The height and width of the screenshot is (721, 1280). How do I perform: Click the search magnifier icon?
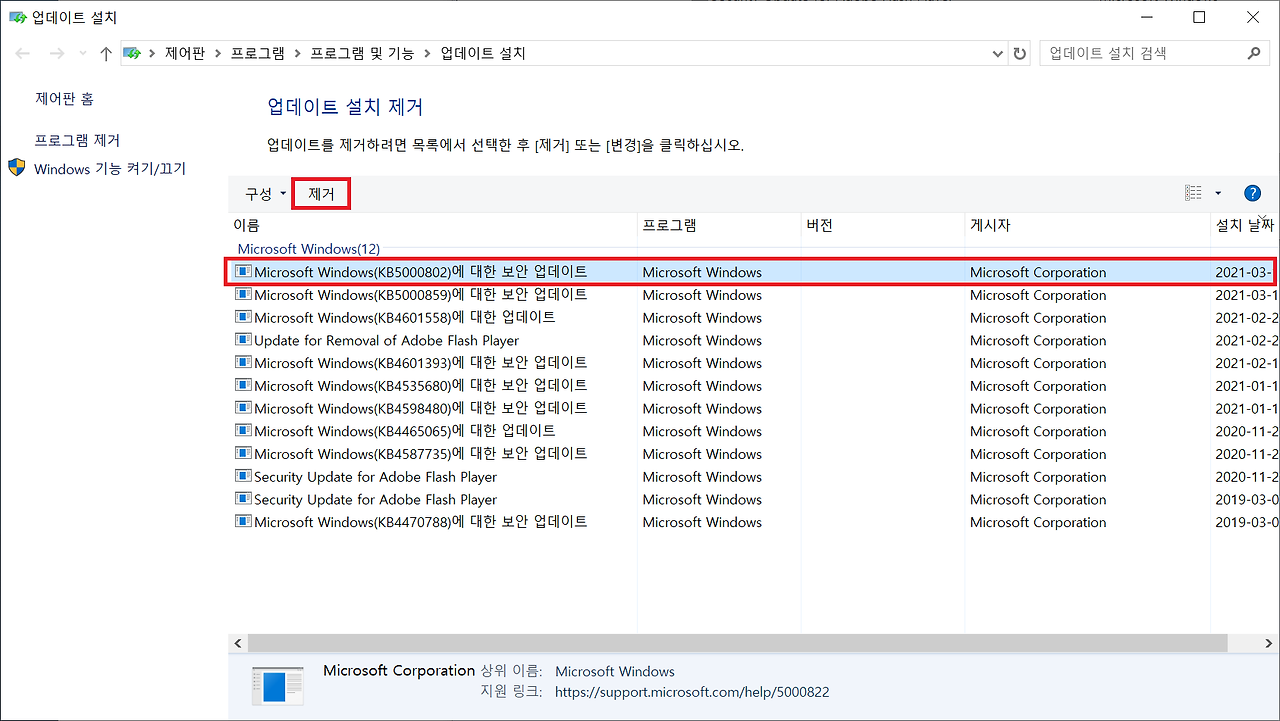[1254, 52]
